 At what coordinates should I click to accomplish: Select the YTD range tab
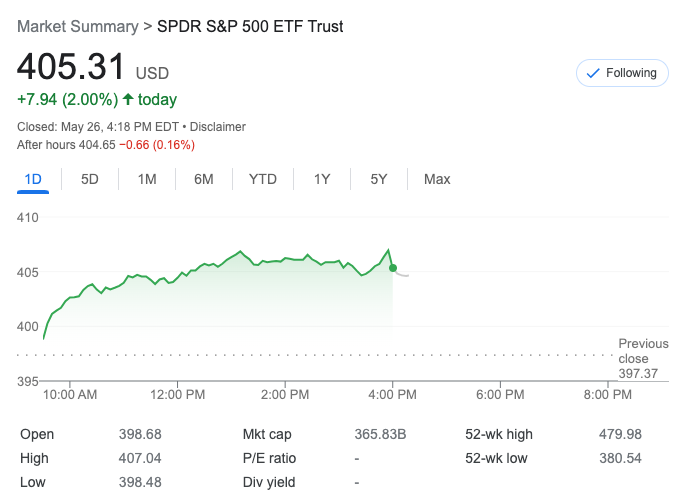[263, 179]
